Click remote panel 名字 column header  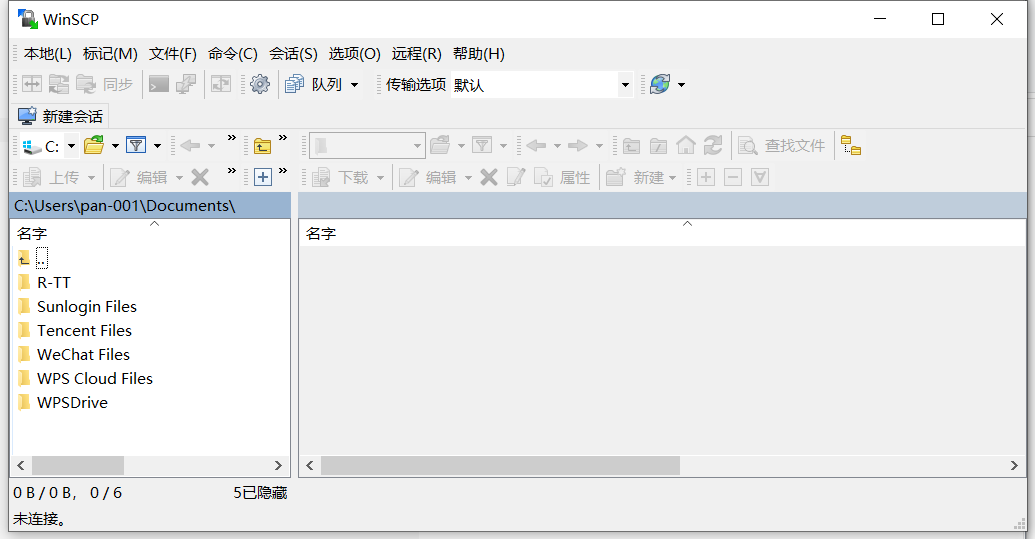coord(662,233)
